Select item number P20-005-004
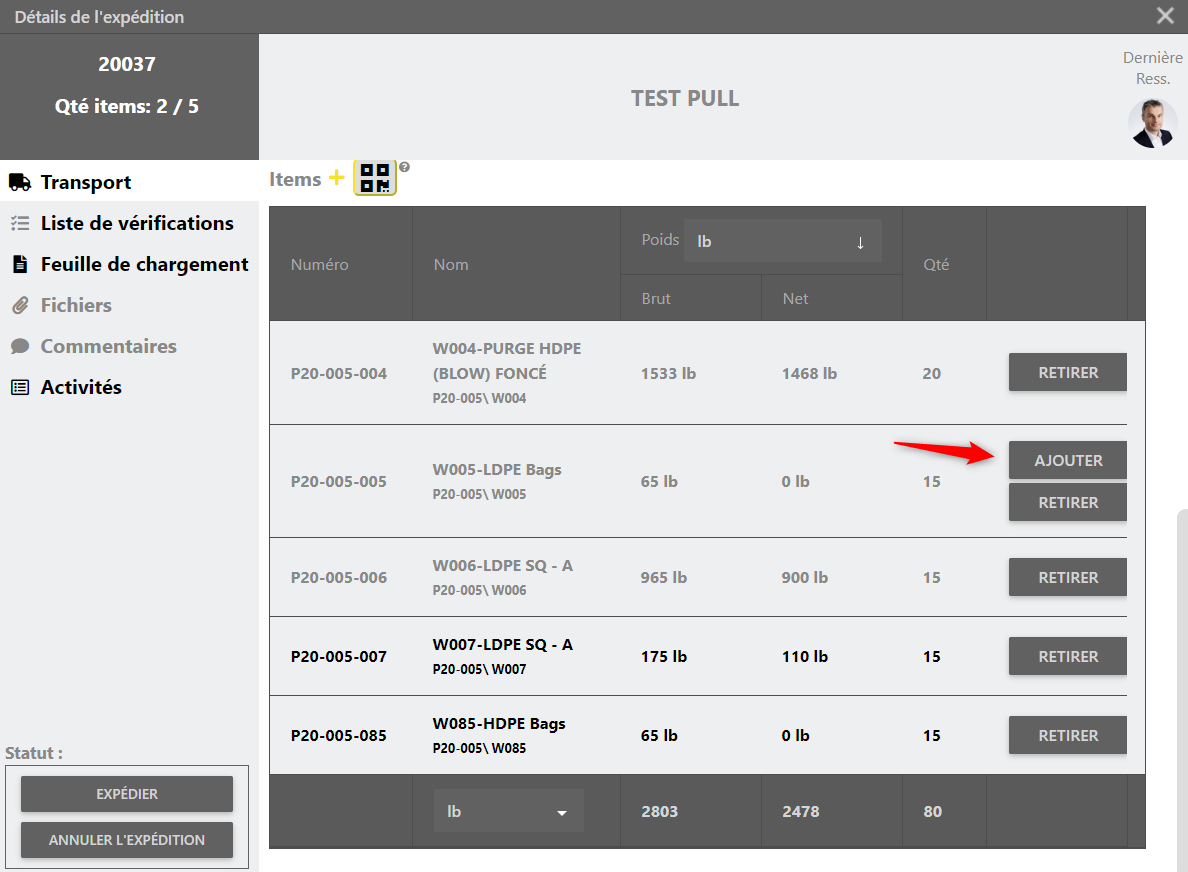The image size is (1188, 872). tap(339, 373)
